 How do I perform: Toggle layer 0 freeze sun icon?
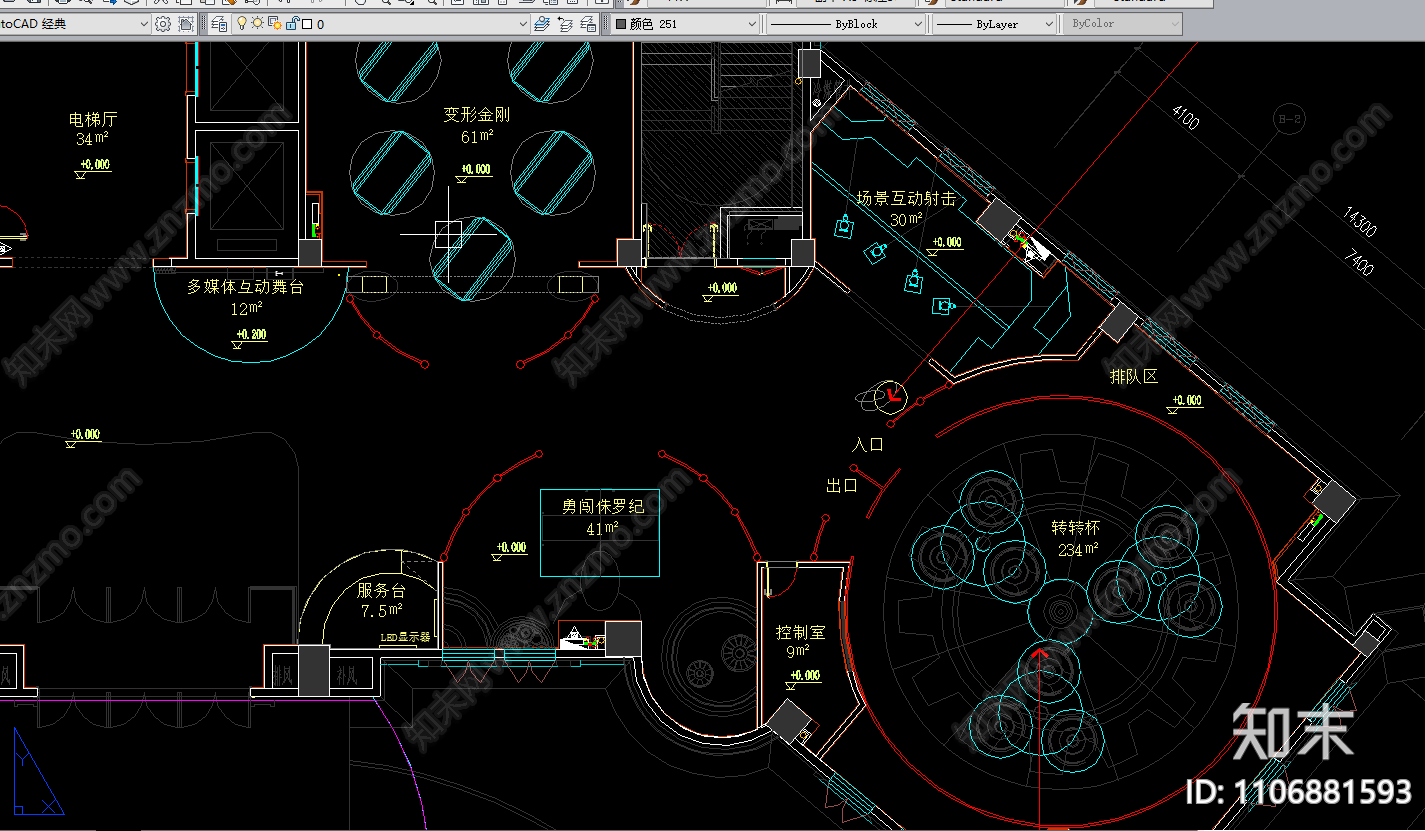(257, 23)
